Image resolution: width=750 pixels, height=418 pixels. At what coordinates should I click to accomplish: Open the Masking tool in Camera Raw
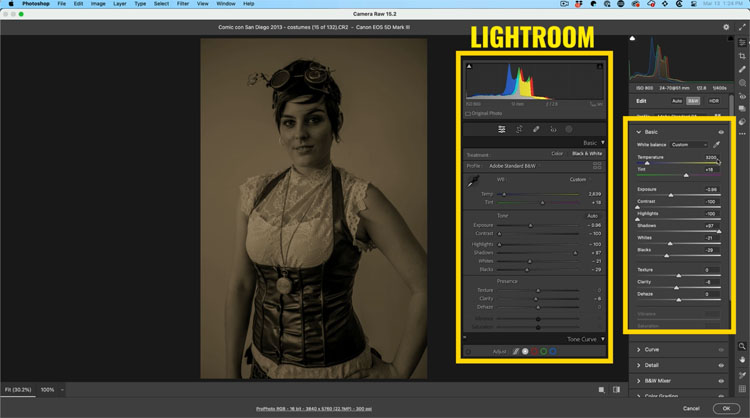(742, 83)
